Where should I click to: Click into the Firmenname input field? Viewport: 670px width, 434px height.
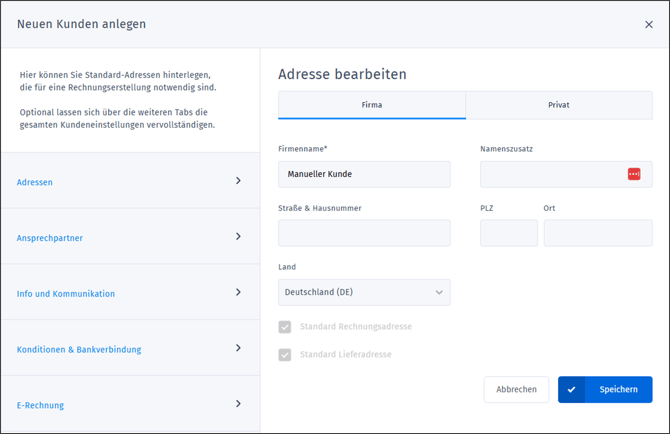[364, 174]
